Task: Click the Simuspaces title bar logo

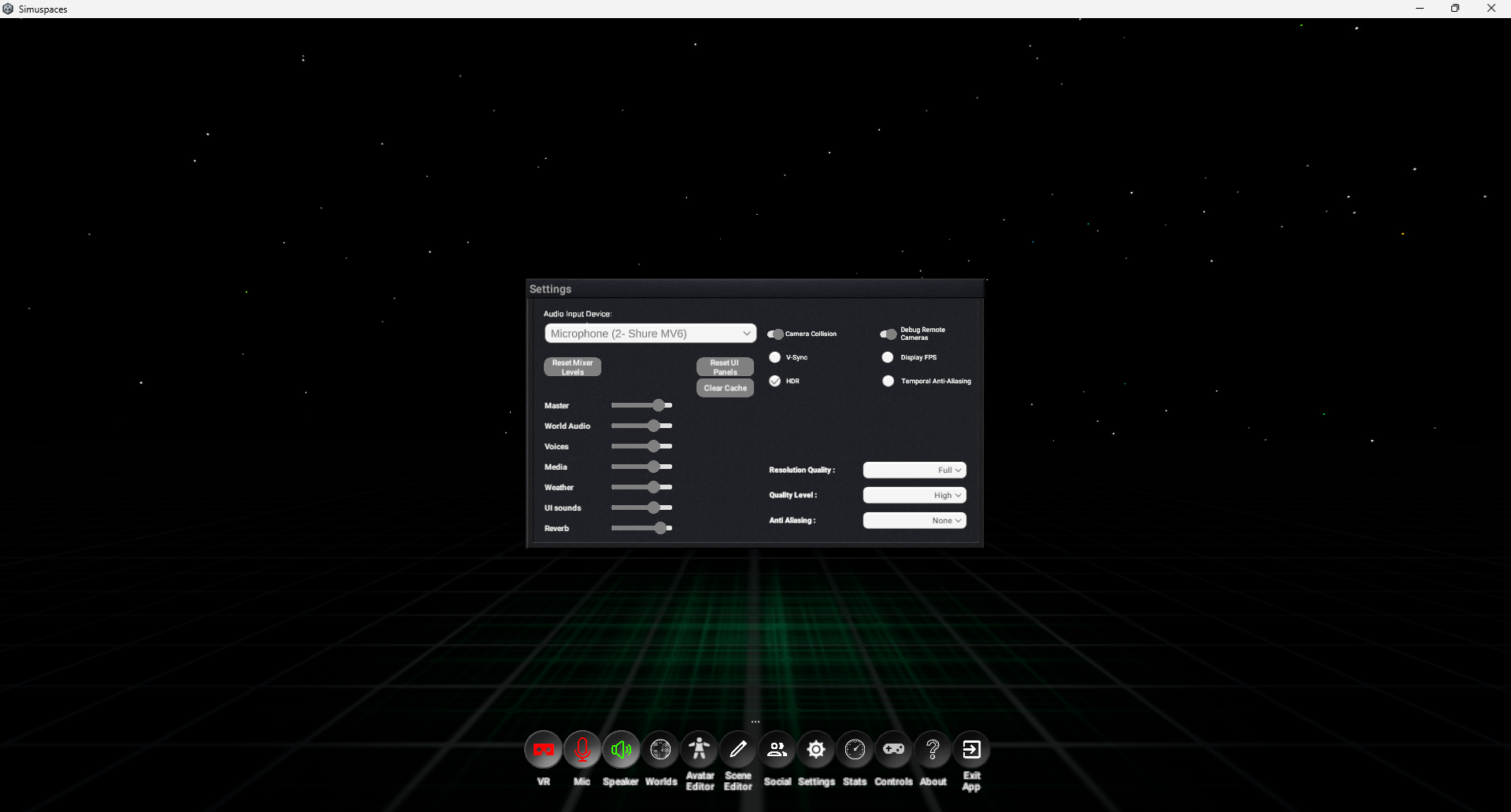Action: coord(8,9)
